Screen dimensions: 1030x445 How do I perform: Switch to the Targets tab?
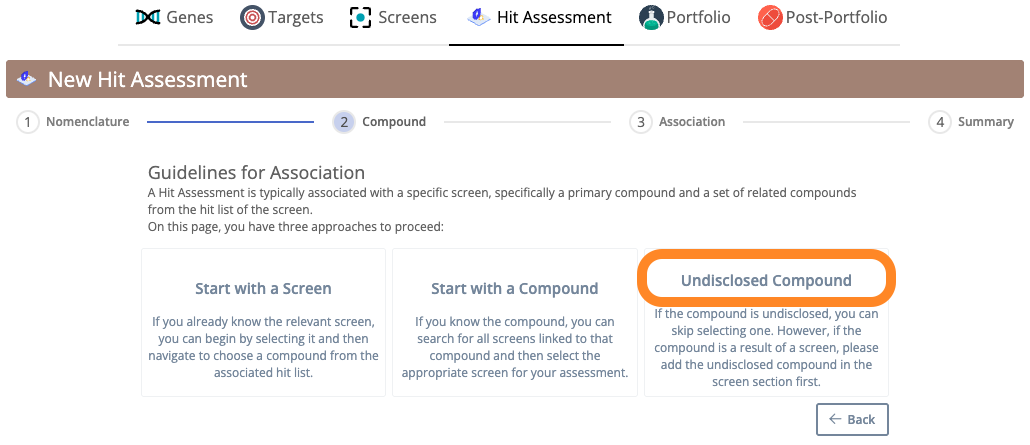click(x=282, y=17)
